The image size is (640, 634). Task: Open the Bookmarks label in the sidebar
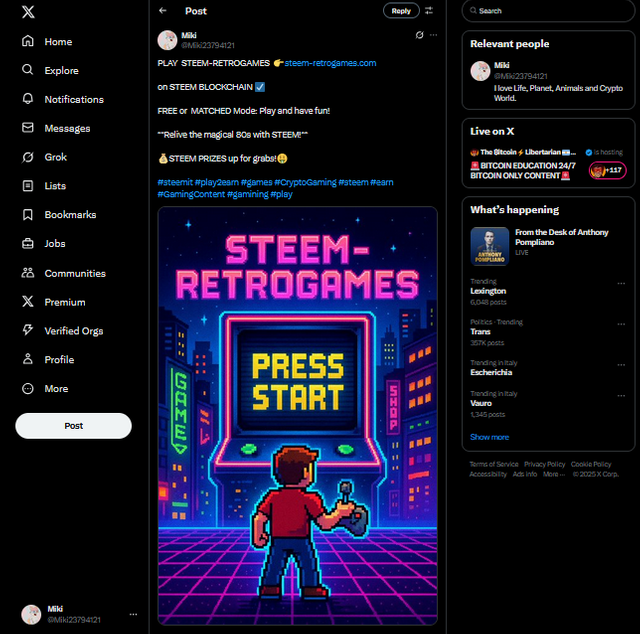(x=70, y=215)
